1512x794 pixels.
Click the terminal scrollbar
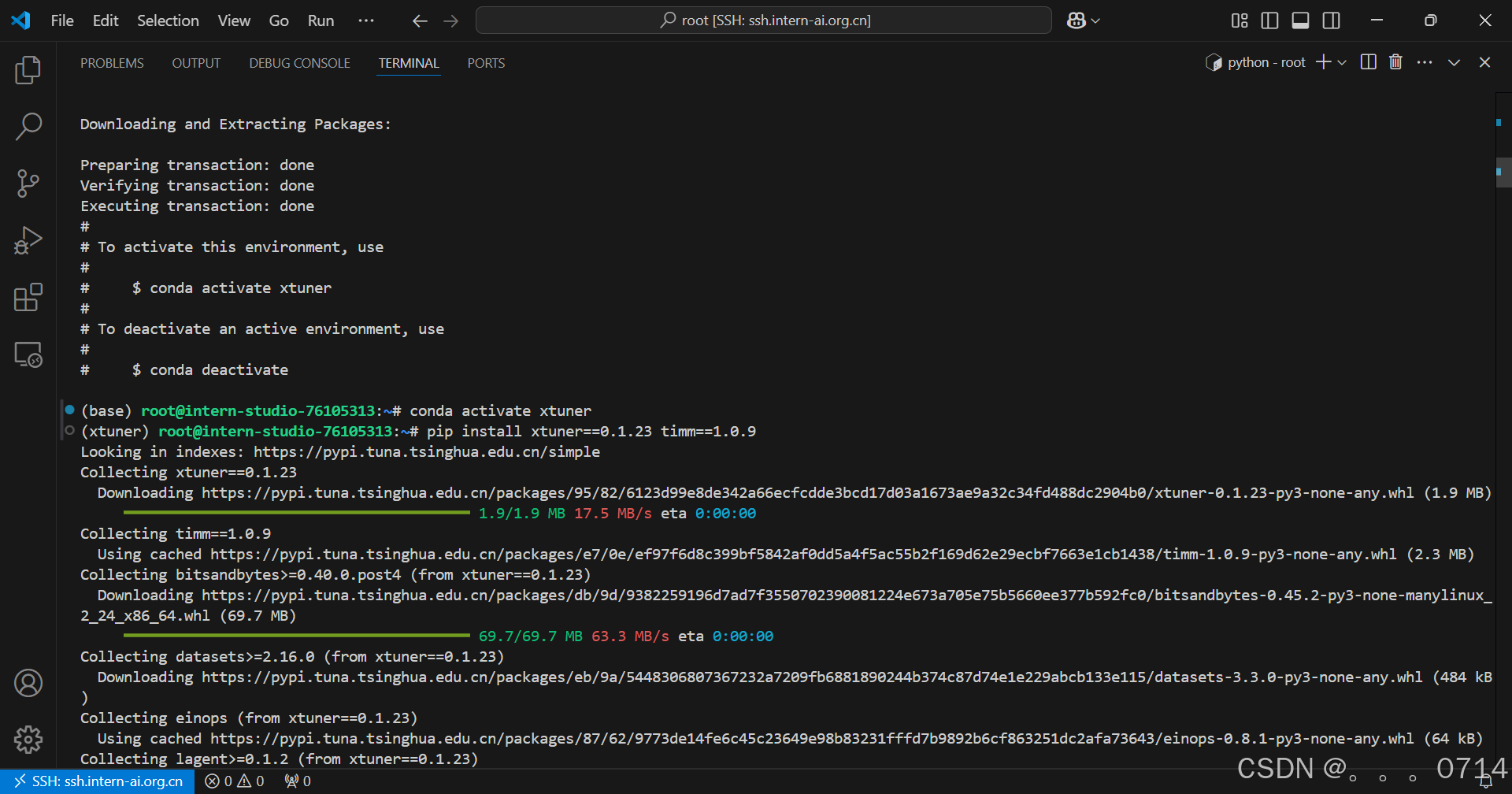[x=1503, y=171]
